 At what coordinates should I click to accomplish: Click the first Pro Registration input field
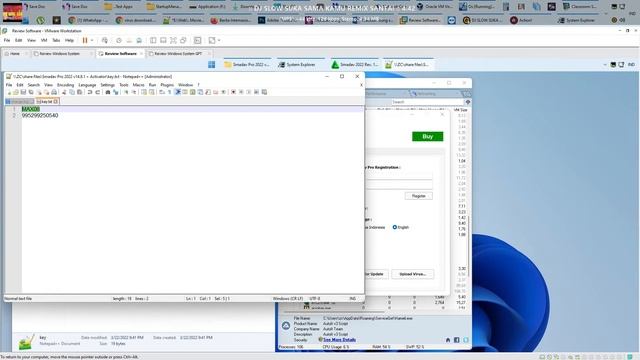coord(399,176)
